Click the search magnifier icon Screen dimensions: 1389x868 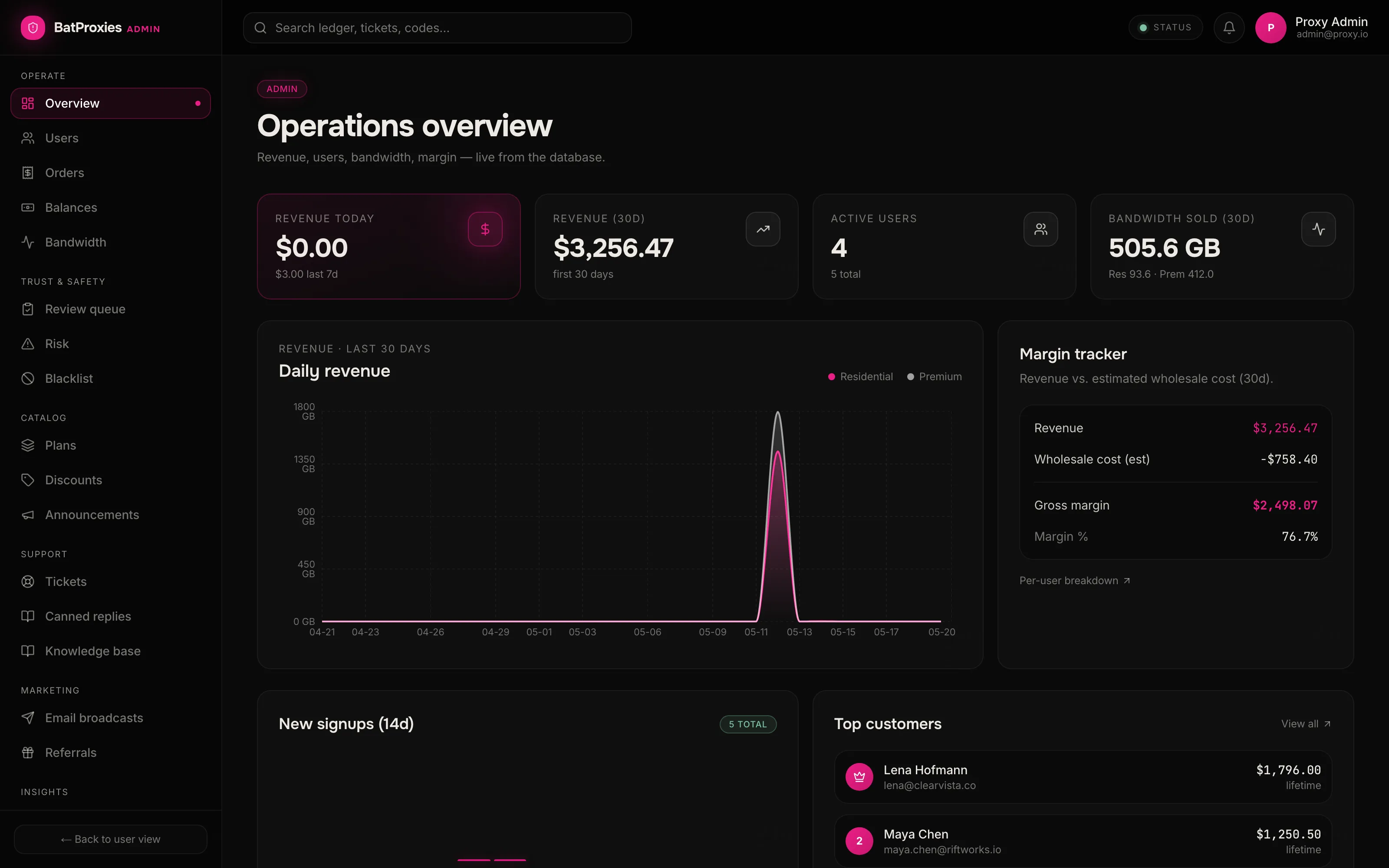[x=260, y=27]
